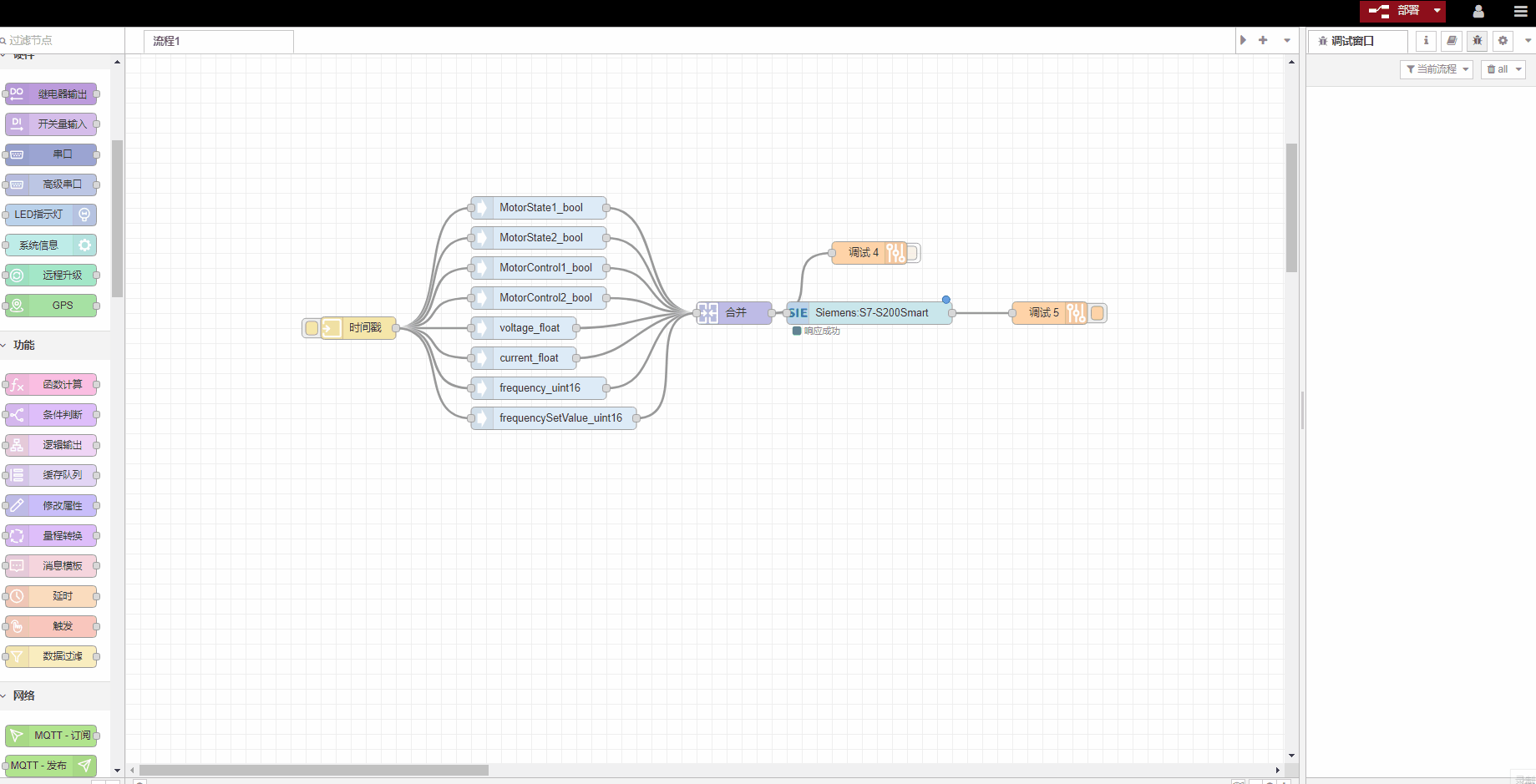
Task: Click the 过滤节点 search field
Action: click(x=63, y=40)
